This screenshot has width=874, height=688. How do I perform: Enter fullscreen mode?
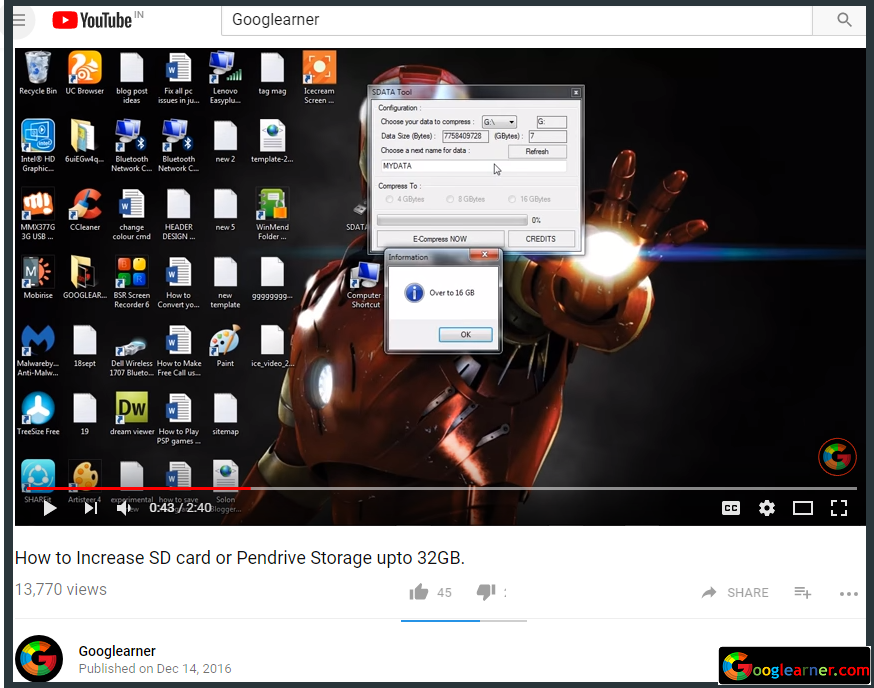[x=839, y=508]
